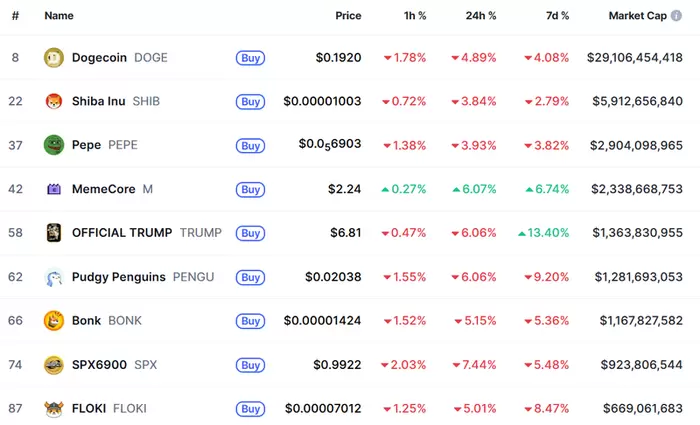Click the FLOKI coin logo icon

coord(53,409)
